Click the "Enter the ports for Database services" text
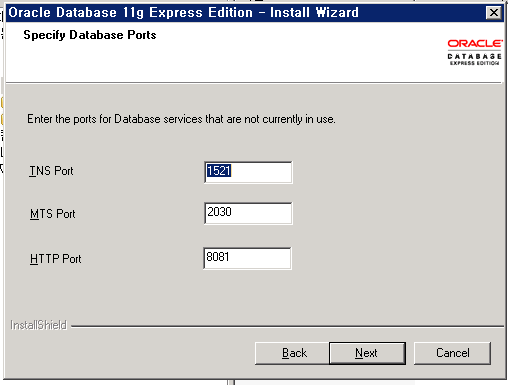Screen dimensions: 508x385 [x=181, y=119]
